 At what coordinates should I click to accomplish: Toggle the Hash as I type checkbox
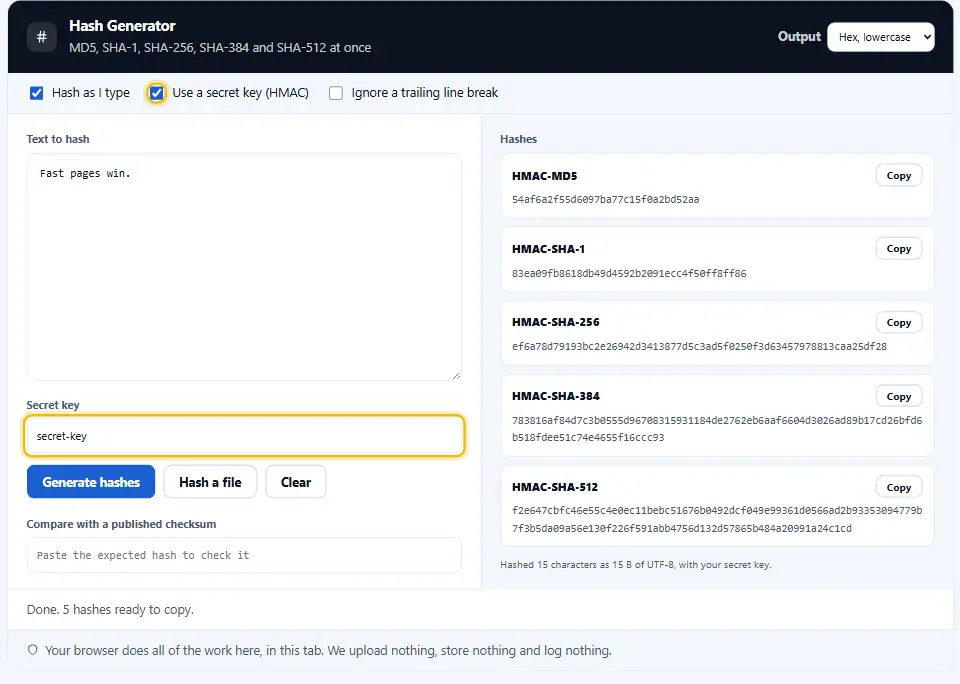[x=37, y=93]
